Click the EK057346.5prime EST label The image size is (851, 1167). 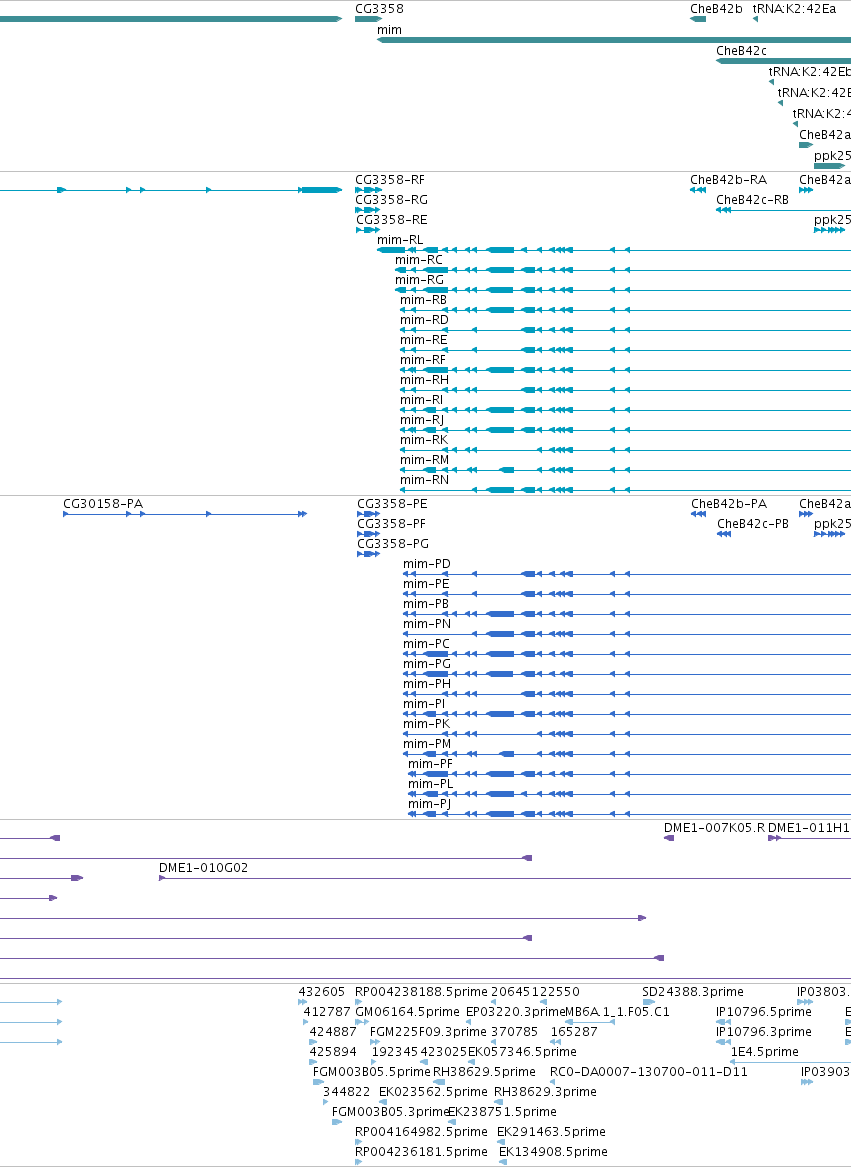(x=522, y=1052)
